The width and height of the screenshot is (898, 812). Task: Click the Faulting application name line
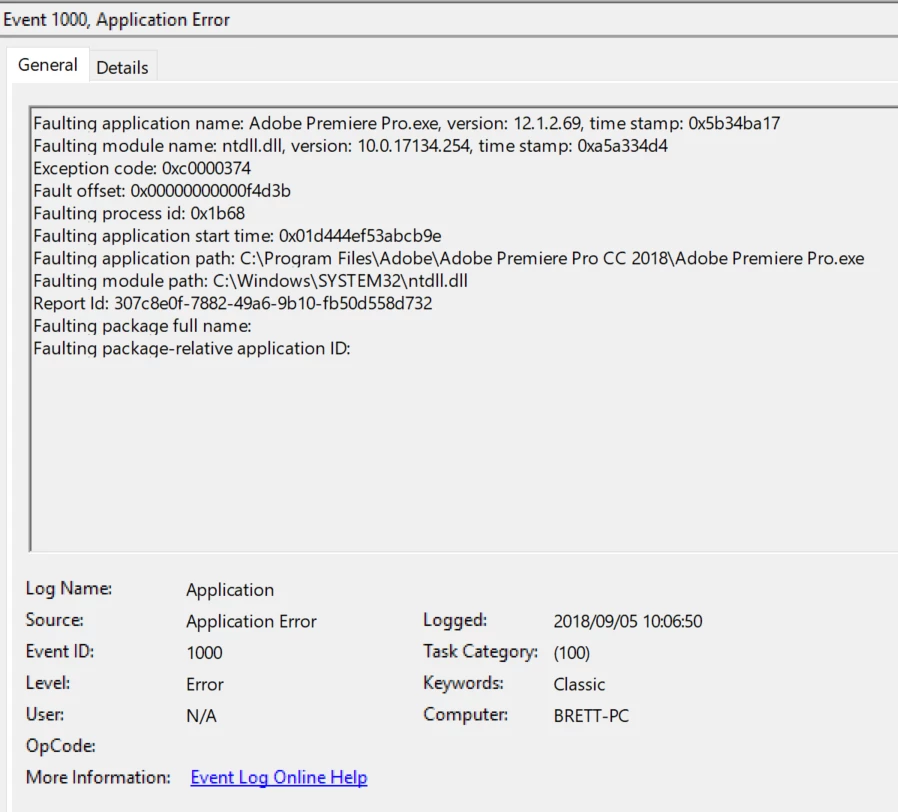(x=407, y=123)
